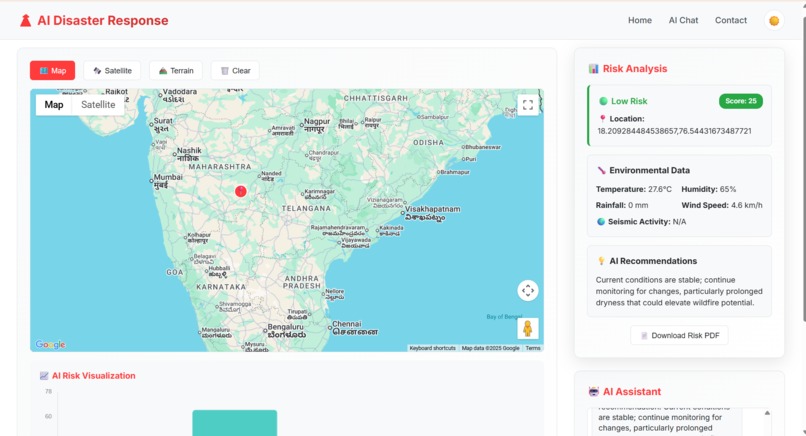Click the AI Risk Visualization chart icon
This screenshot has height=436, width=806.
(x=44, y=376)
